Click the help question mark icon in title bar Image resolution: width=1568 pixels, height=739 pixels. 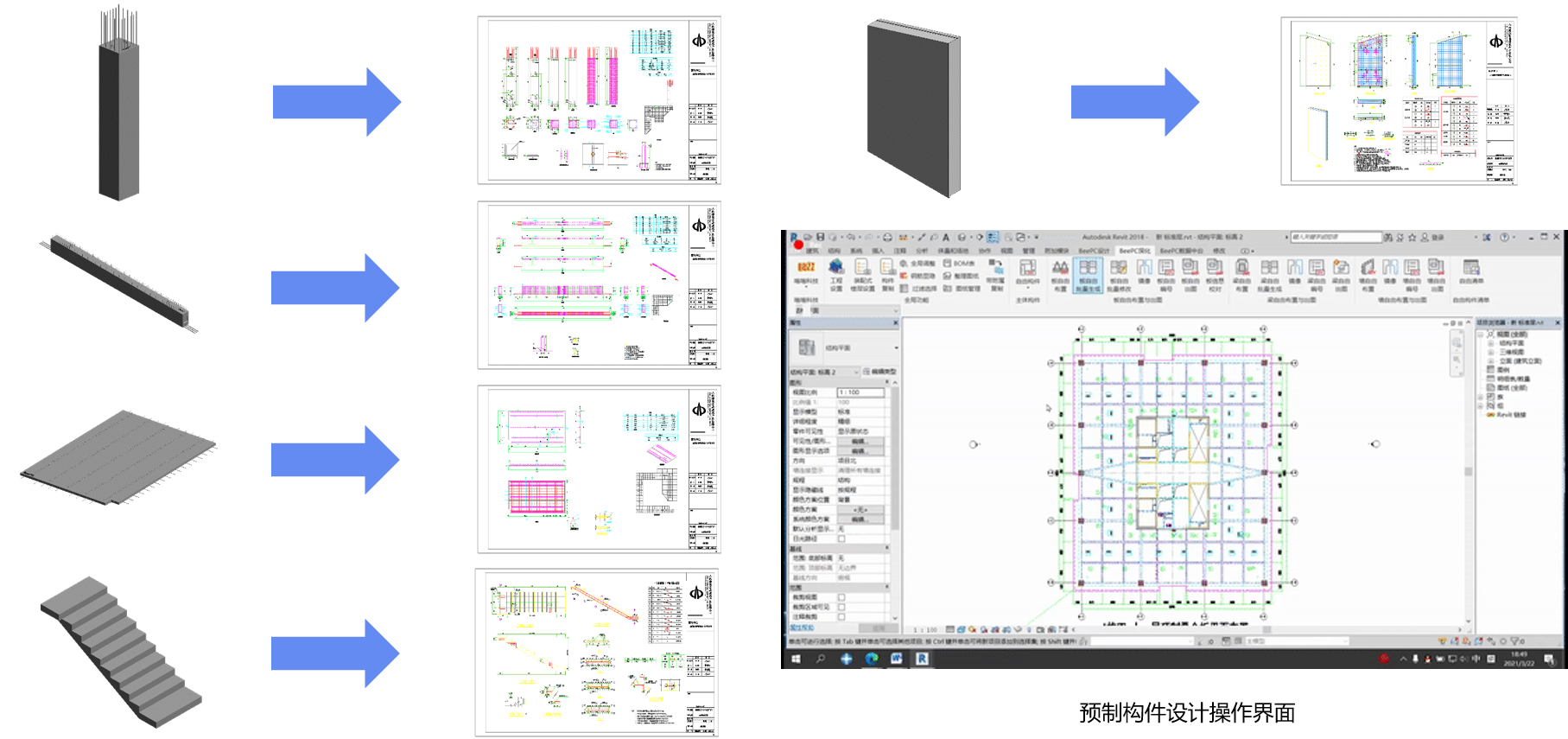tap(1504, 237)
